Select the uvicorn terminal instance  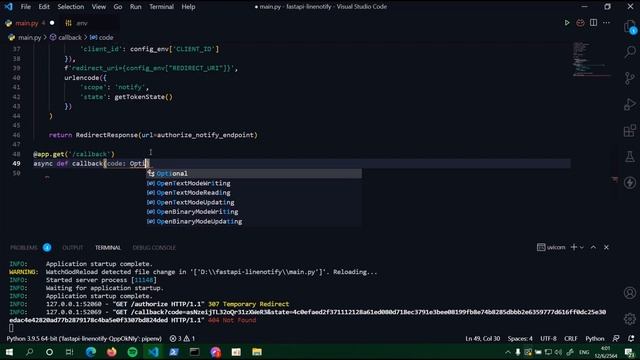[551, 247]
